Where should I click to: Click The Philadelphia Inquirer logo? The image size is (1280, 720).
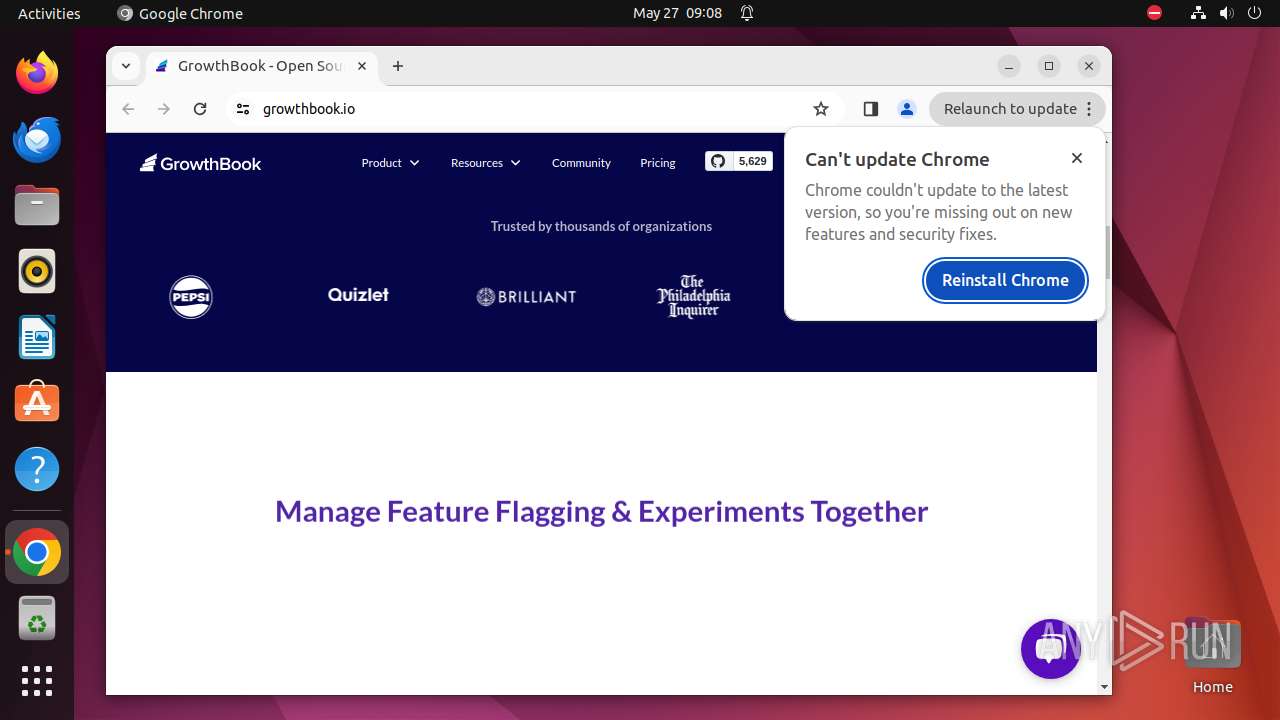(693, 296)
